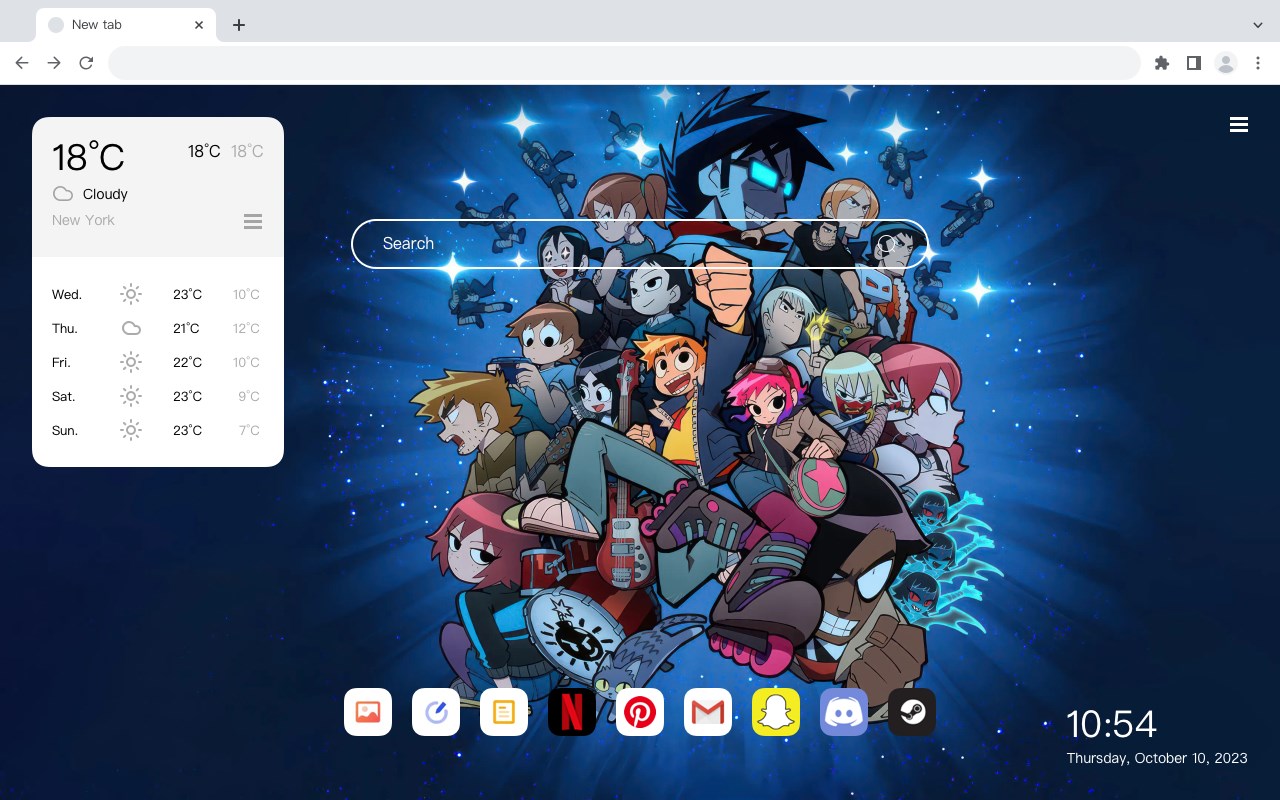Image resolution: width=1280 pixels, height=800 pixels.
Task: Reload the current page
Action: [86, 63]
